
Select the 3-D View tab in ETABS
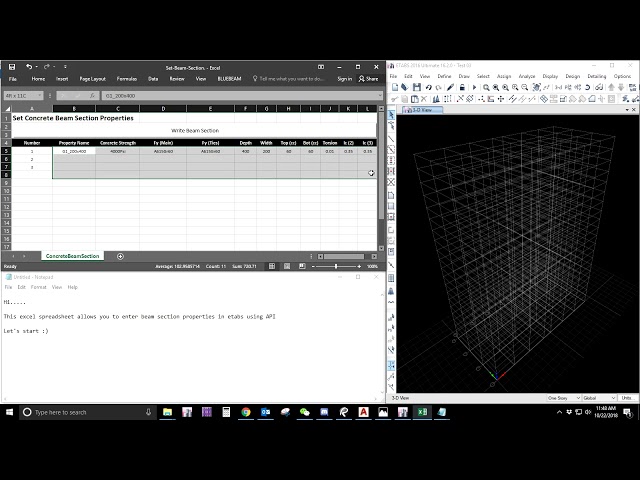(x=422, y=110)
